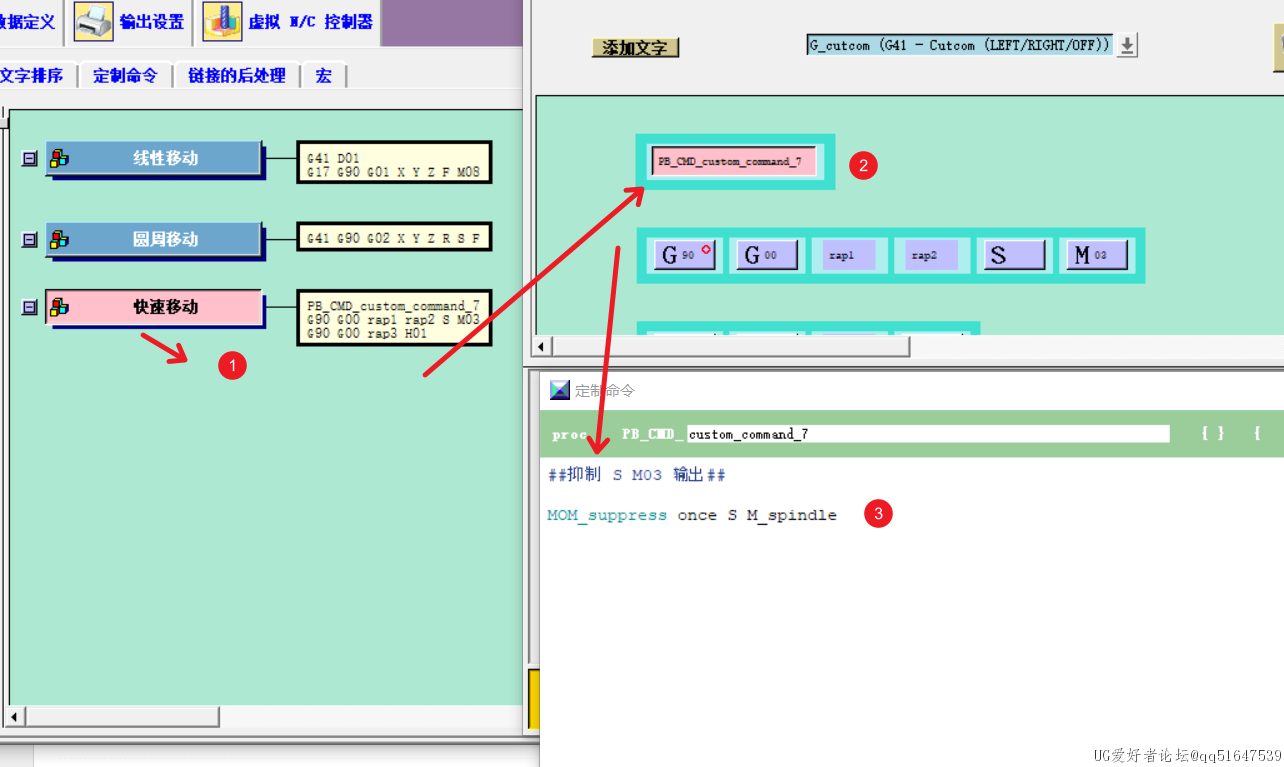1284x767 pixels.
Task: Click the 快速移动 PB_CMD_custom_command_7 code box
Action: click(x=394, y=318)
